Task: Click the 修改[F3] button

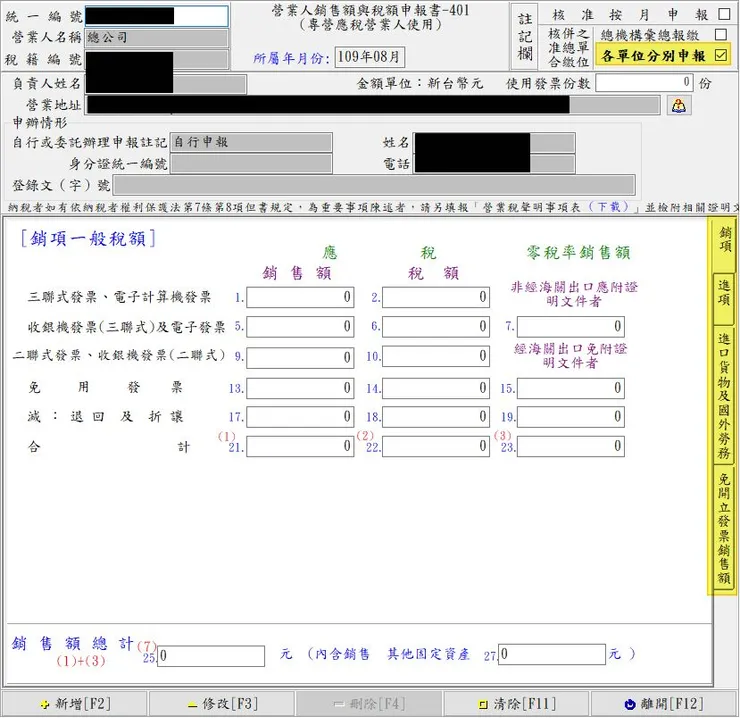Action: point(222,704)
